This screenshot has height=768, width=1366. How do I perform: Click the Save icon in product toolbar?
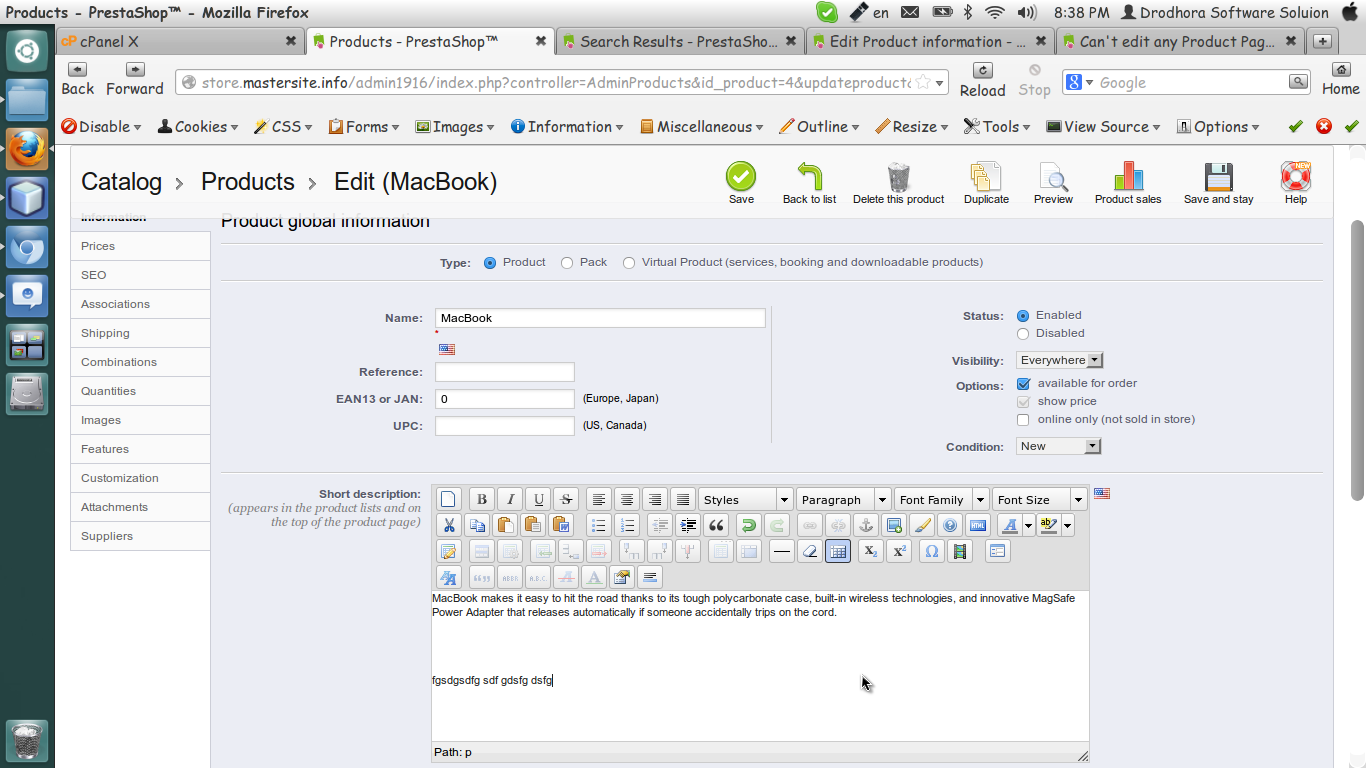click(x=741, y=177)
